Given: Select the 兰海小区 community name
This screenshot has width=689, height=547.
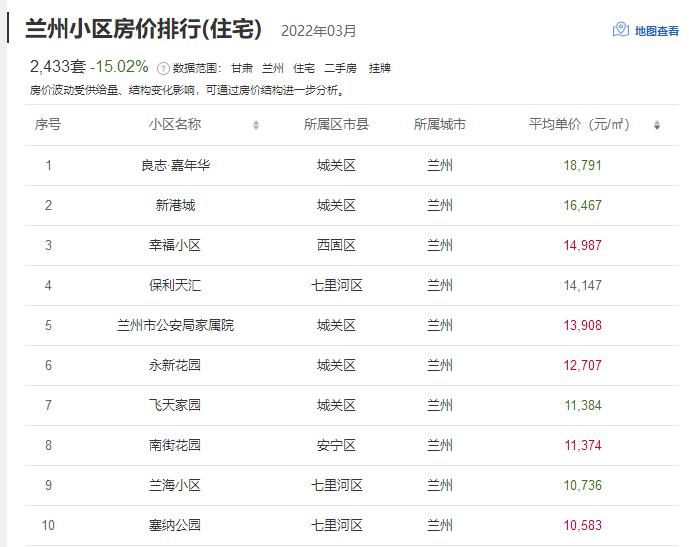Looking at the screenshot, I should 175,485.
